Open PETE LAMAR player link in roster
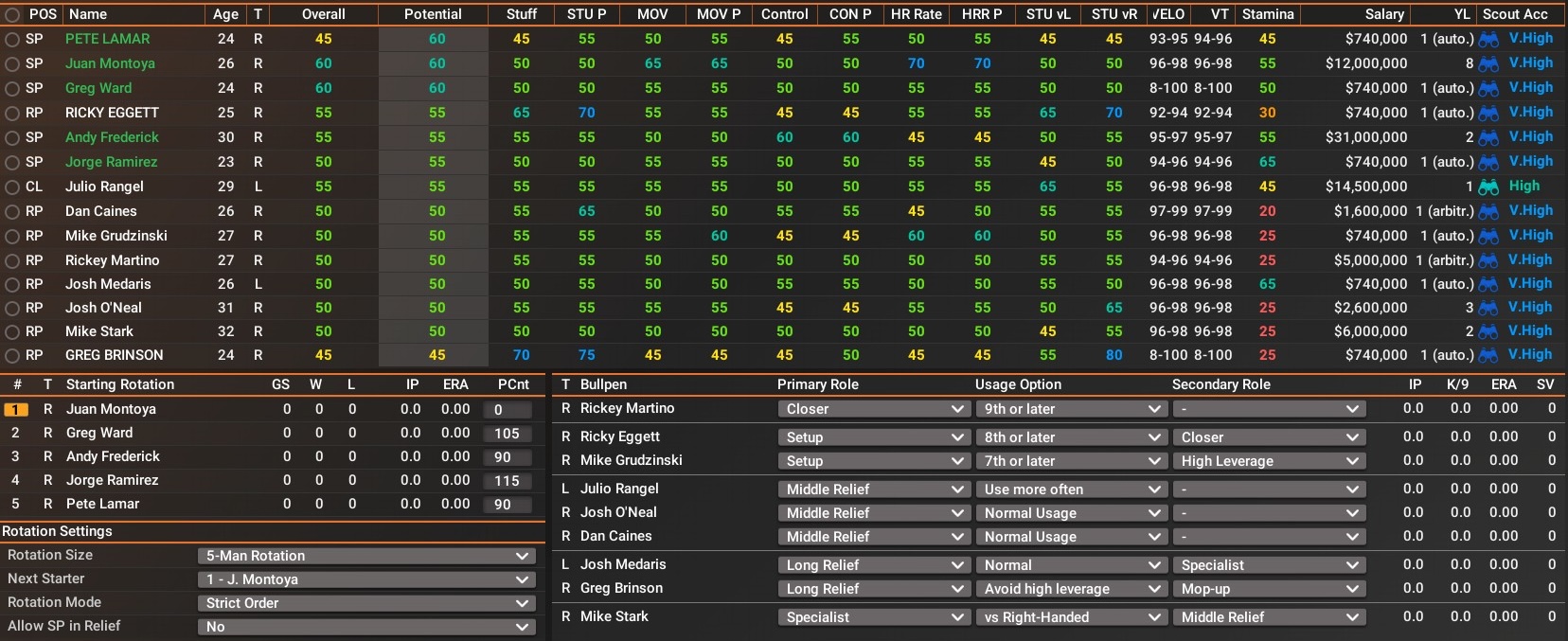This screenshot has height=641, width=1568. click(x=107, y=39)
